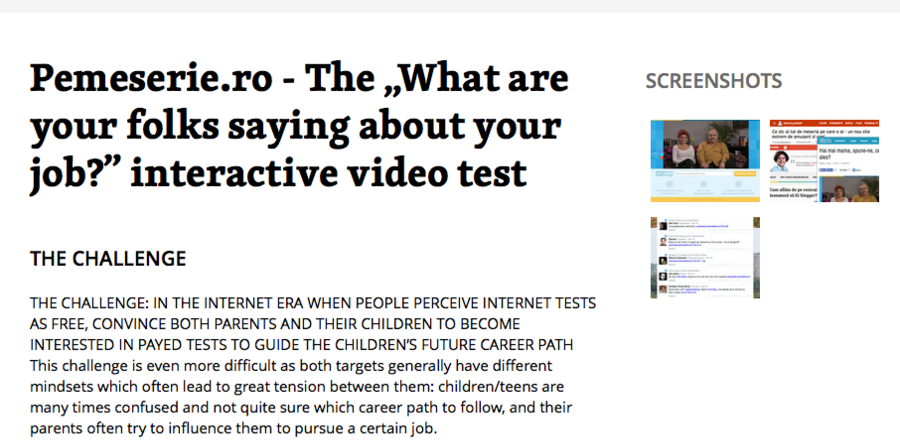Click the THE CHALLENGE section heading

tap(108, 259)
